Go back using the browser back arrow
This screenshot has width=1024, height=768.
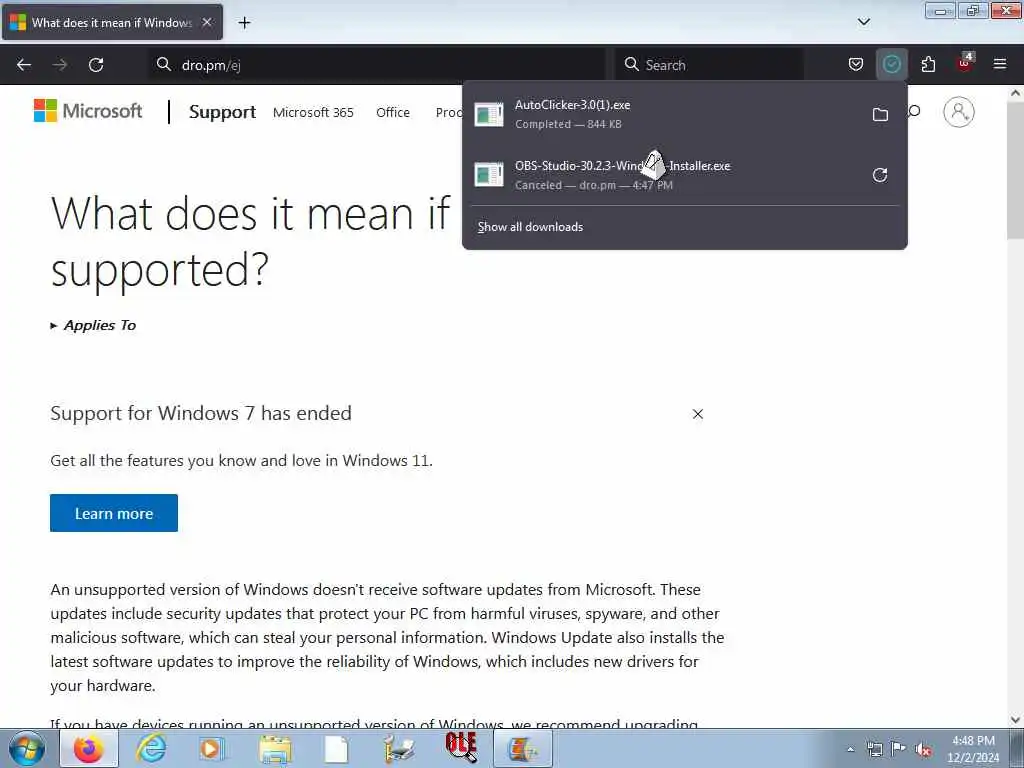tap(24, 65)
